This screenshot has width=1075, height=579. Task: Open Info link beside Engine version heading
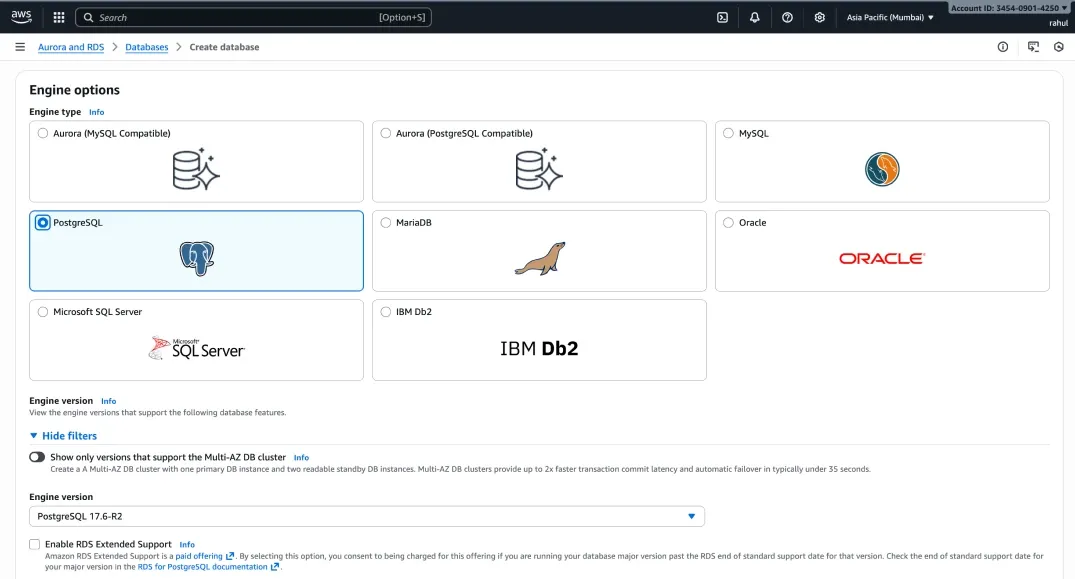(108, 401)
